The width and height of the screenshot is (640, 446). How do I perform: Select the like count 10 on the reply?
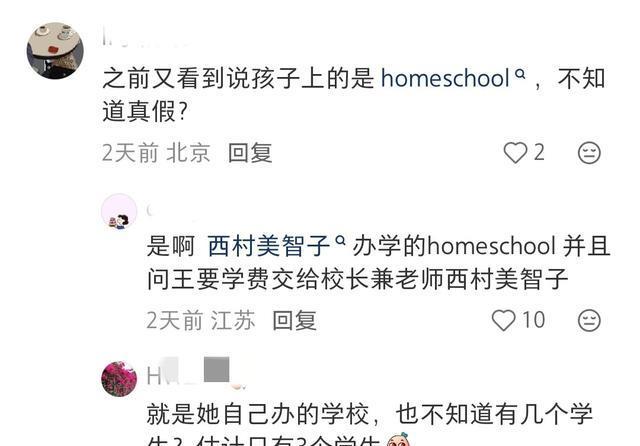pyautogui.click(x=534, y=320)
